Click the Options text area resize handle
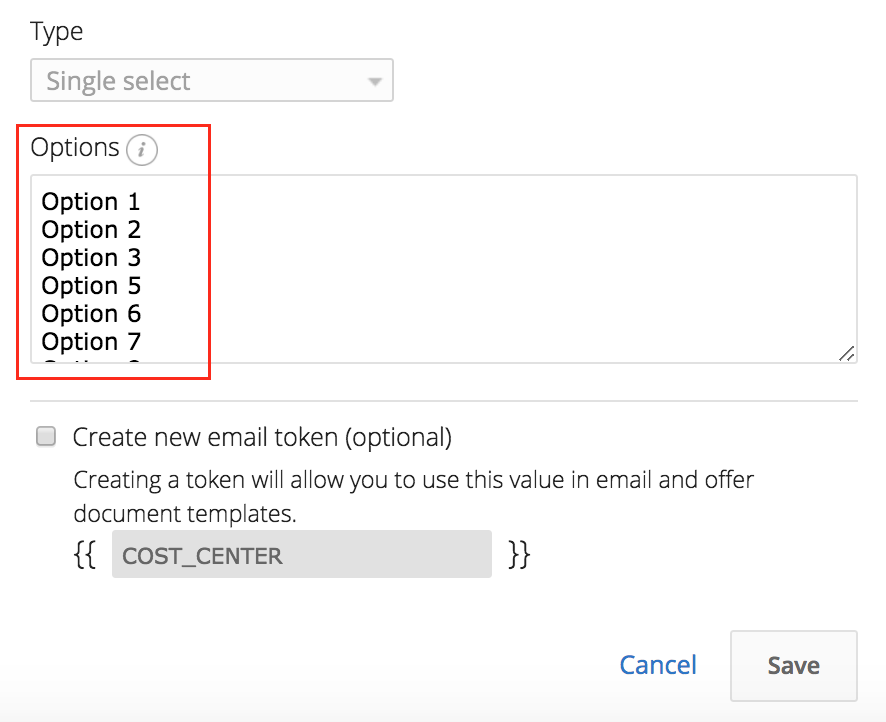 tap(846, 353)
